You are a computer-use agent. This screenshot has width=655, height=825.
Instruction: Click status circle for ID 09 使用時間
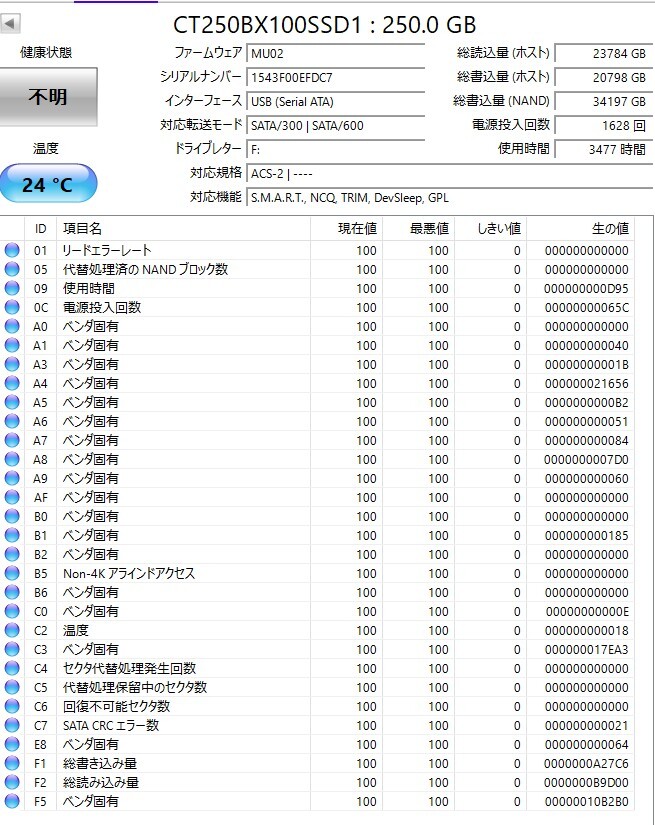click(x=12, y=288)
